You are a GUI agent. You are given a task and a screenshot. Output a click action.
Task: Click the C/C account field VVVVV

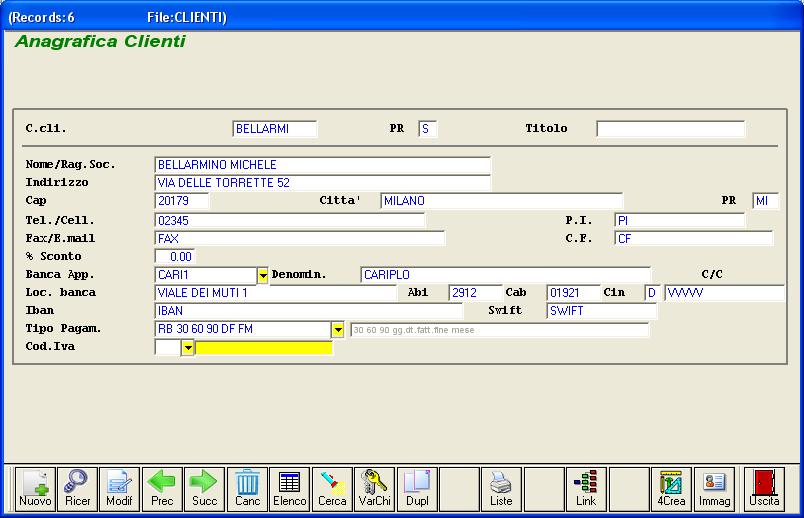(725, 293)
